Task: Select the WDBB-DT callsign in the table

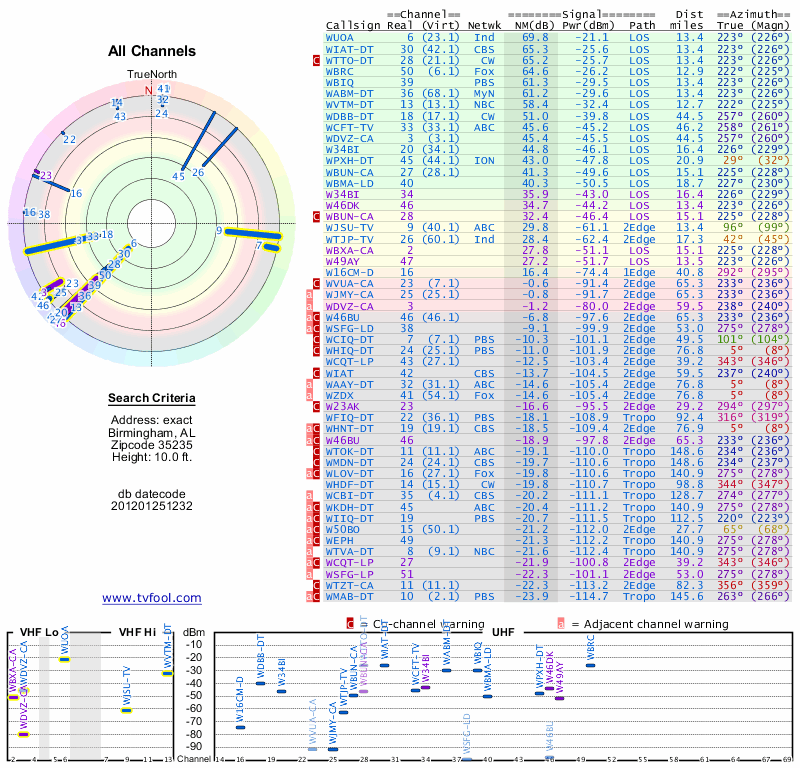Action: 350,116
